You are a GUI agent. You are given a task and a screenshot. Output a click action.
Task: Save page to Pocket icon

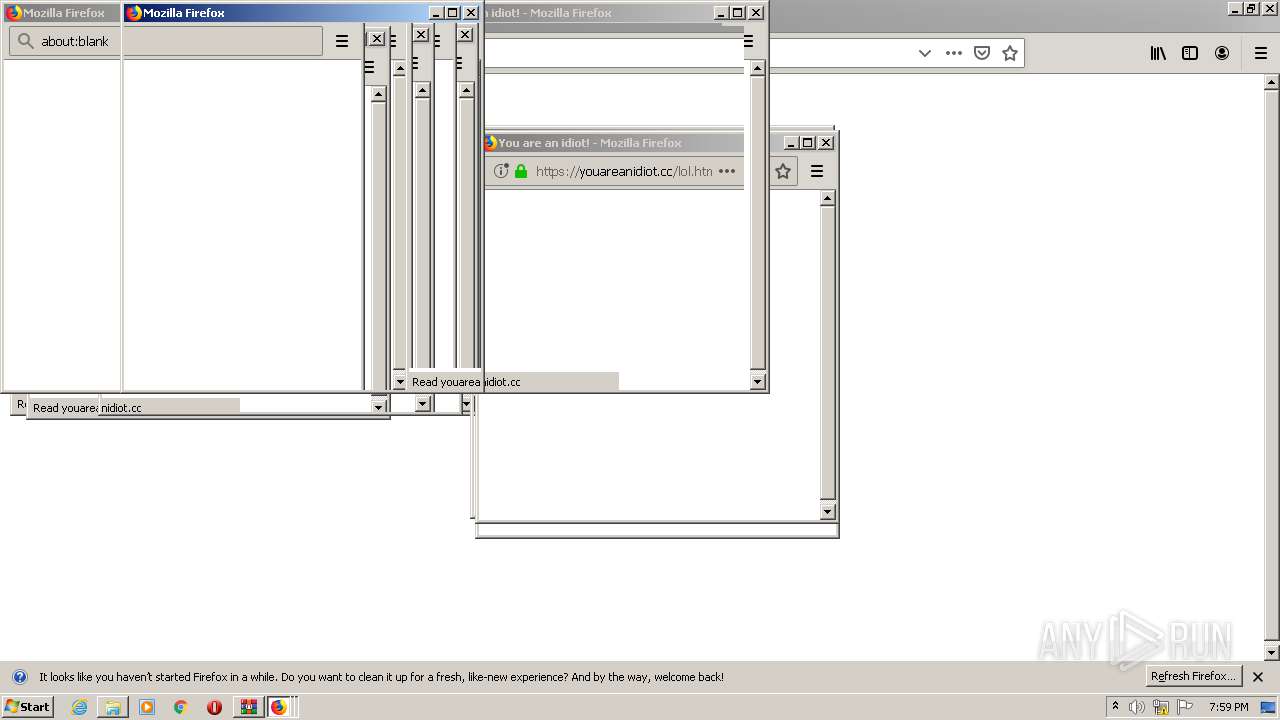pos(982,53)
